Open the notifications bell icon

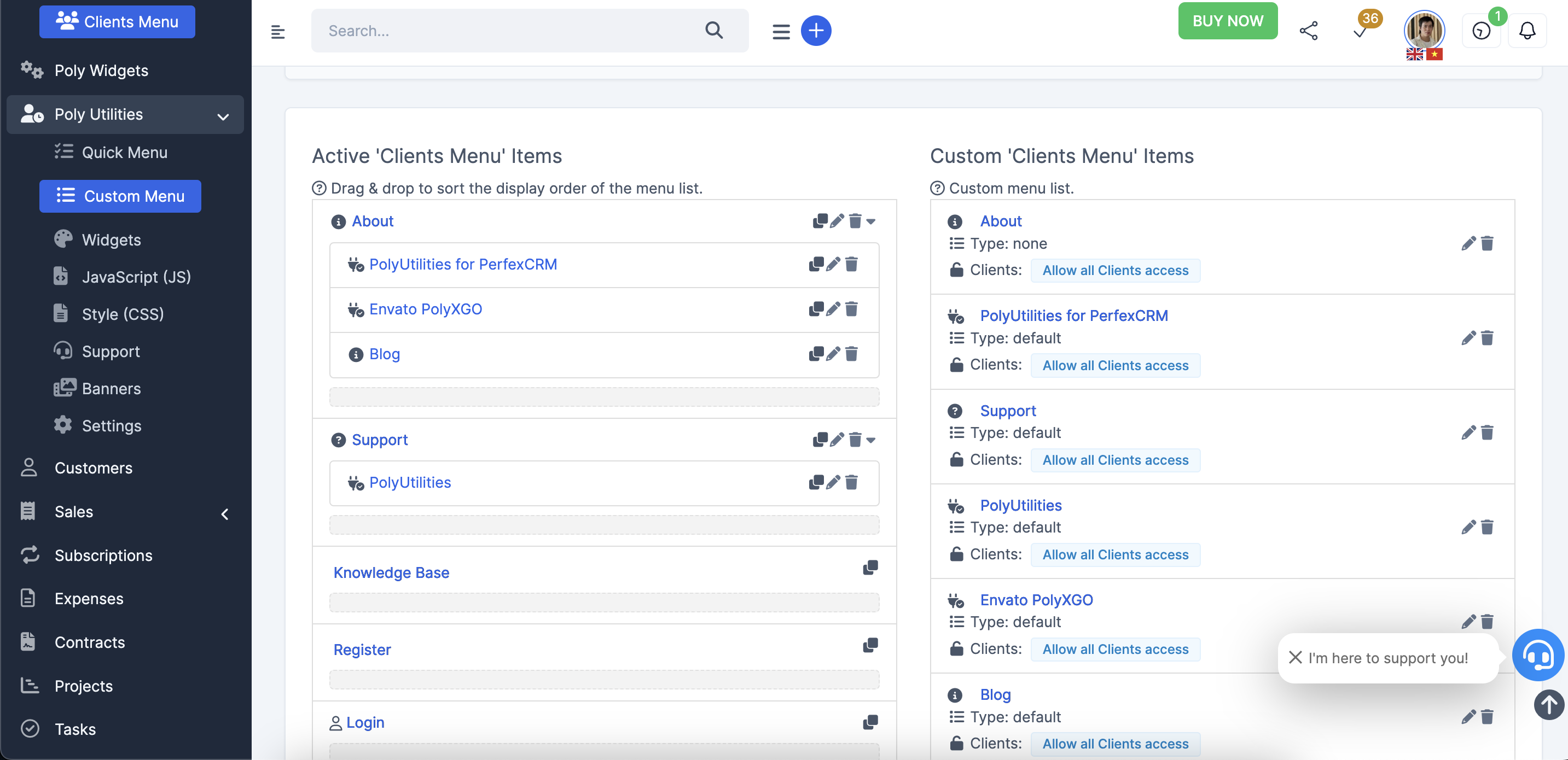coord(1528,30)
